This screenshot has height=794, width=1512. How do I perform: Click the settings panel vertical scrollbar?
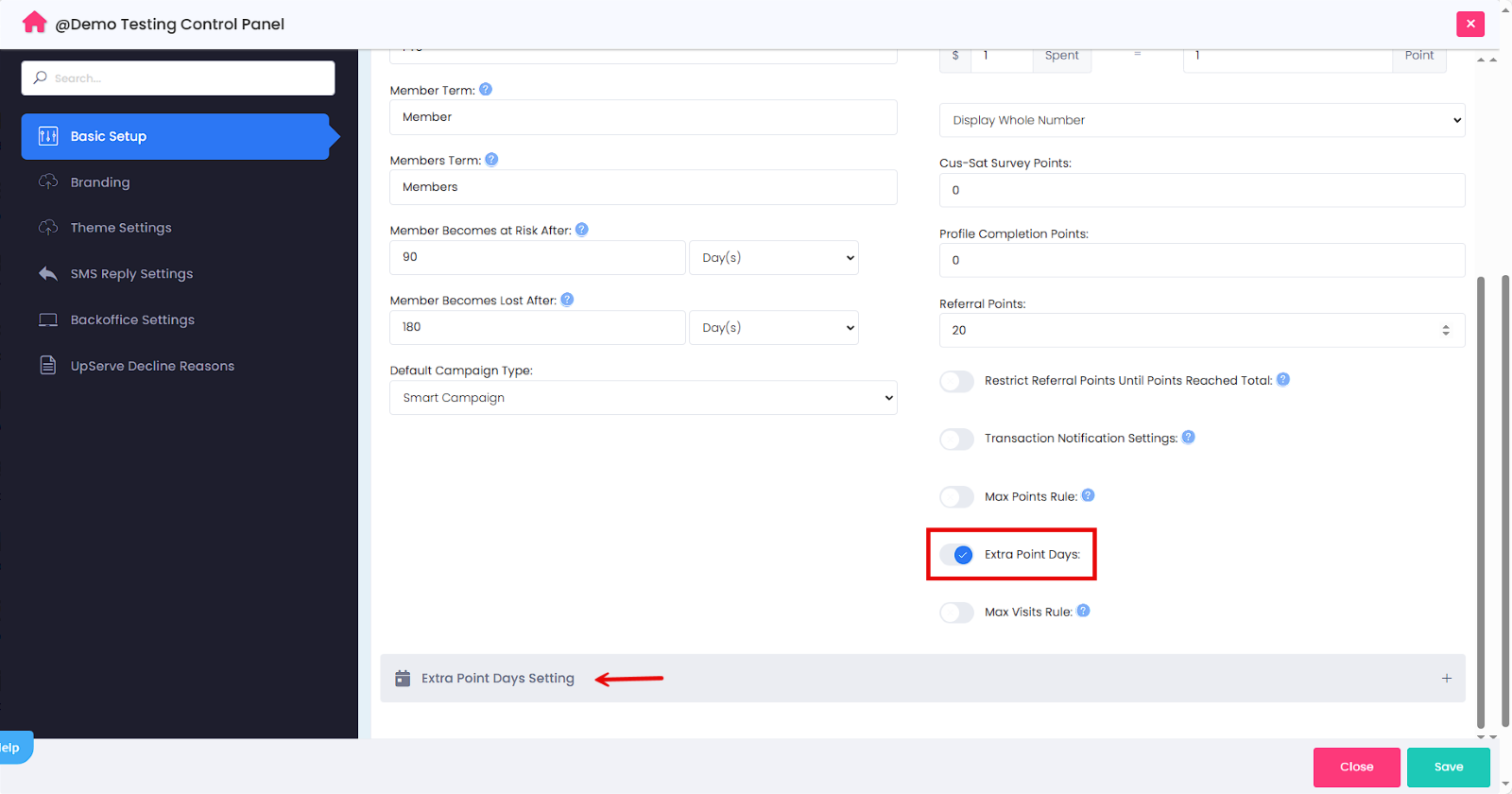tap(1481, 501)
